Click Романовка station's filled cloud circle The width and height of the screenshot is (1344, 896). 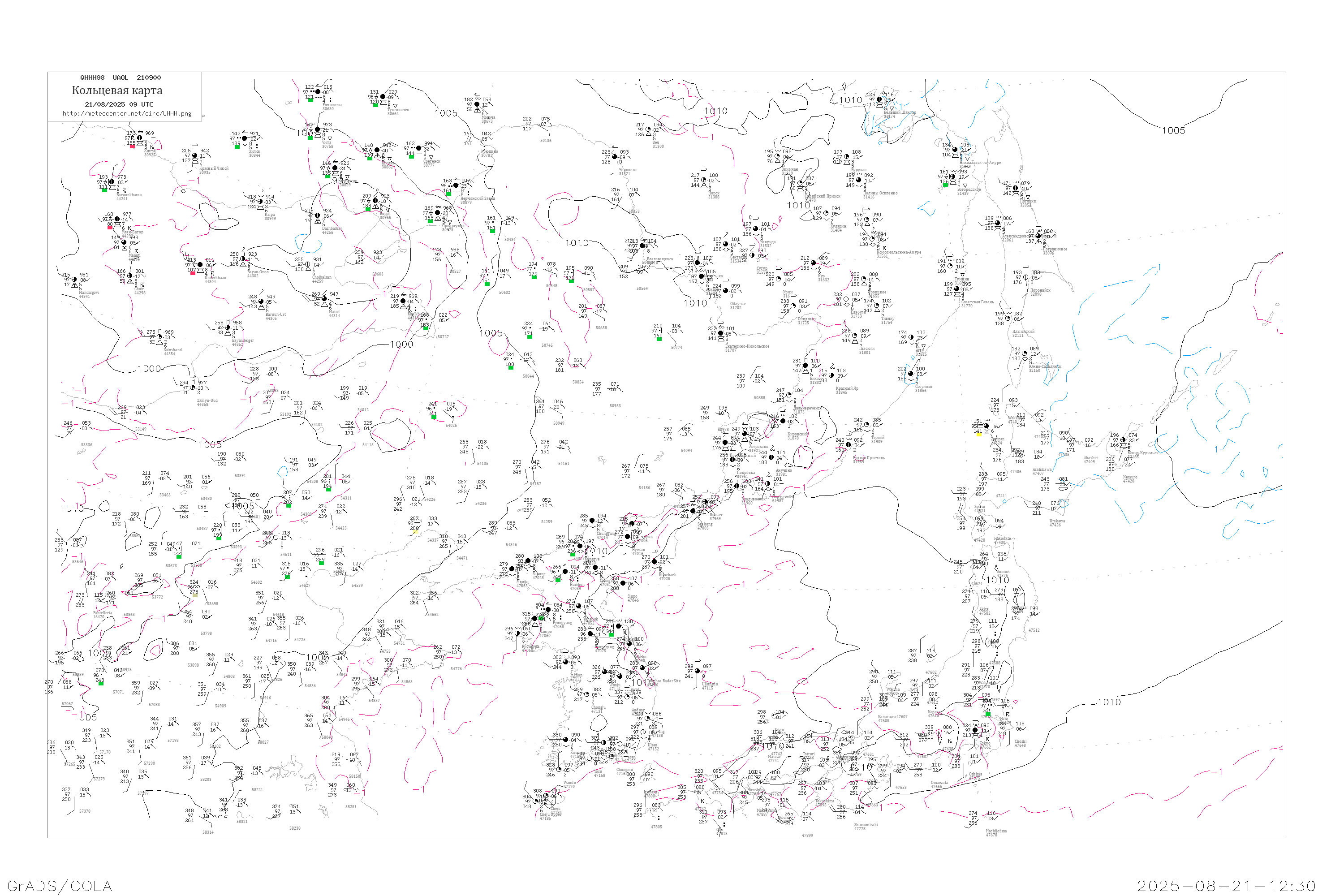coord(318,91)
